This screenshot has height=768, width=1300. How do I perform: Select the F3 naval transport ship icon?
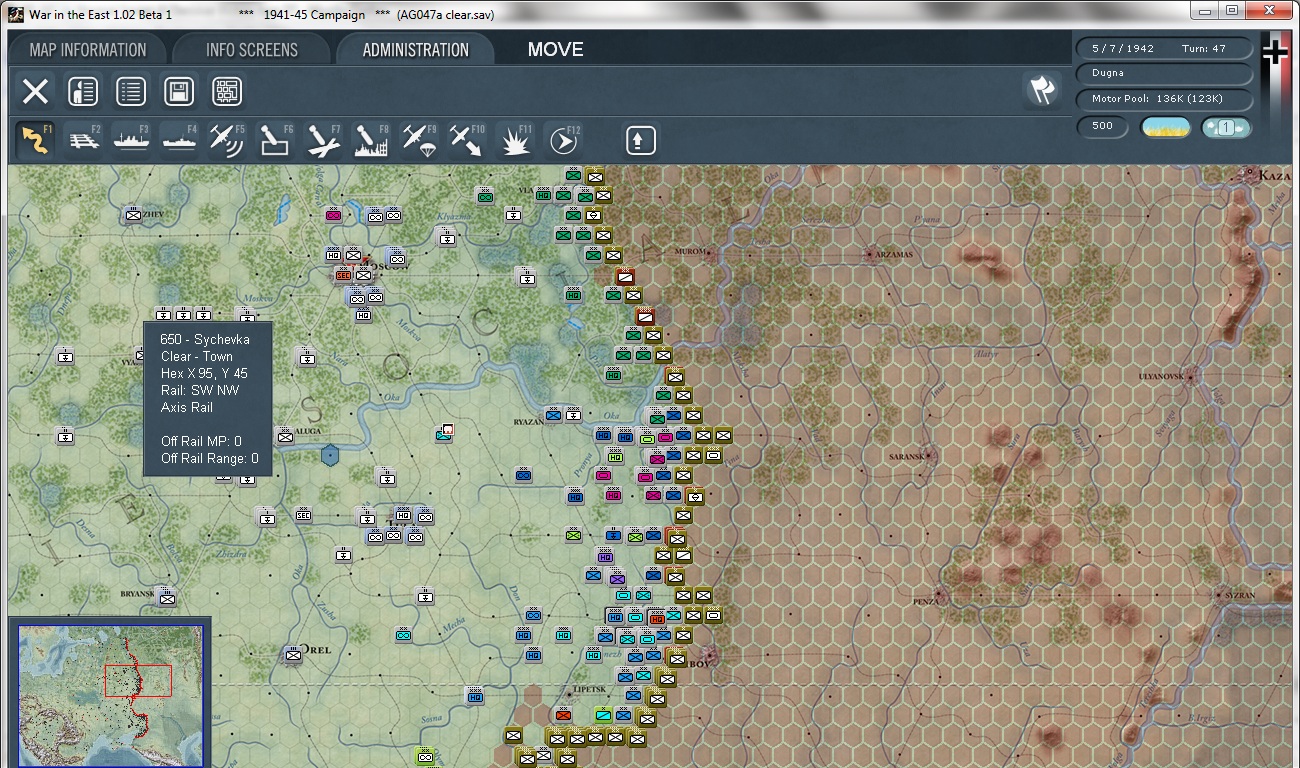[x=132, y=140]
